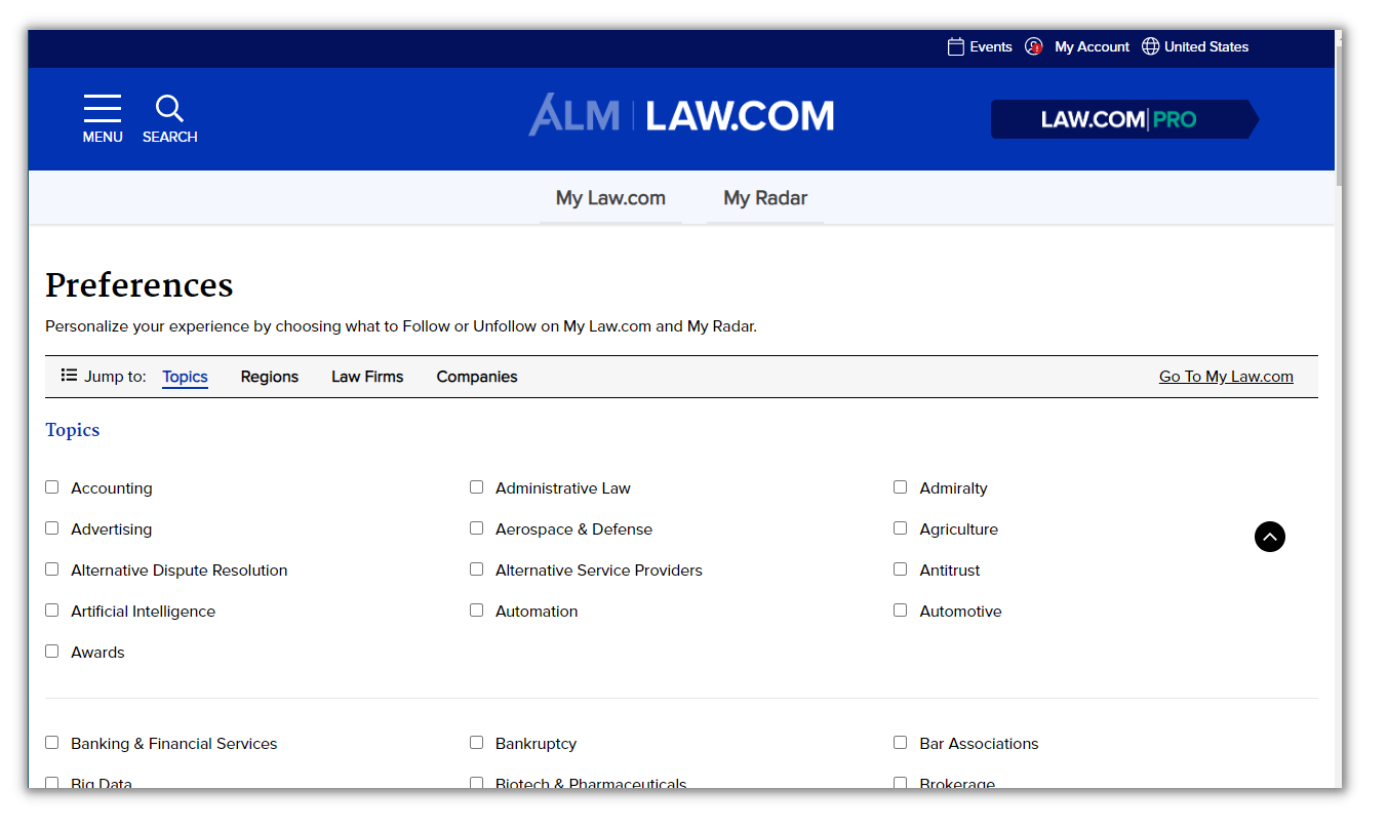Check the Accounting topic checkbox

(52, 487)
